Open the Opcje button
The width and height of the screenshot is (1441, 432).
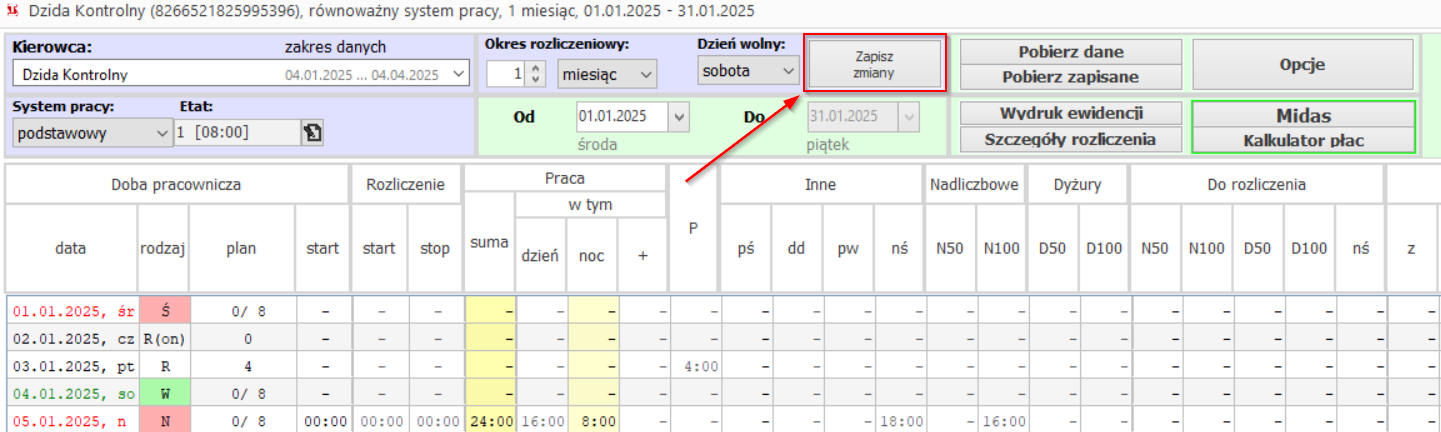coord(1302,65)
